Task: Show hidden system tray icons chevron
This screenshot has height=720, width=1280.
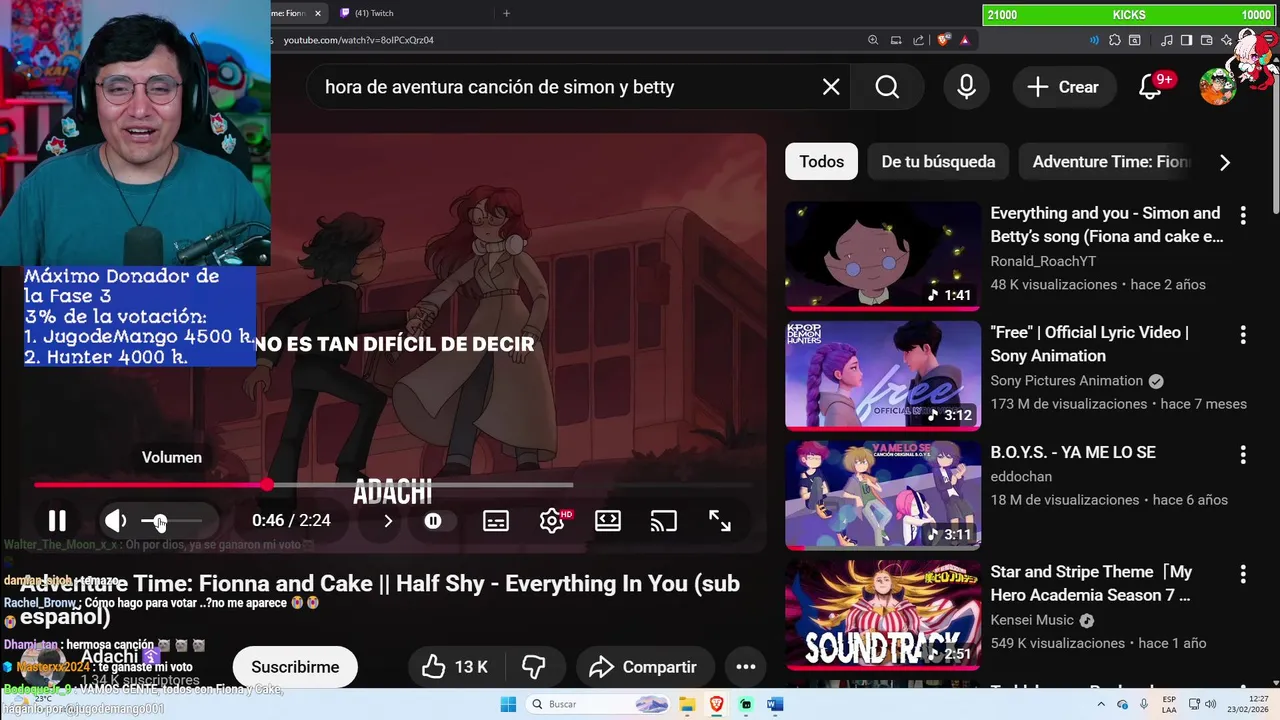Action: 1100,704
